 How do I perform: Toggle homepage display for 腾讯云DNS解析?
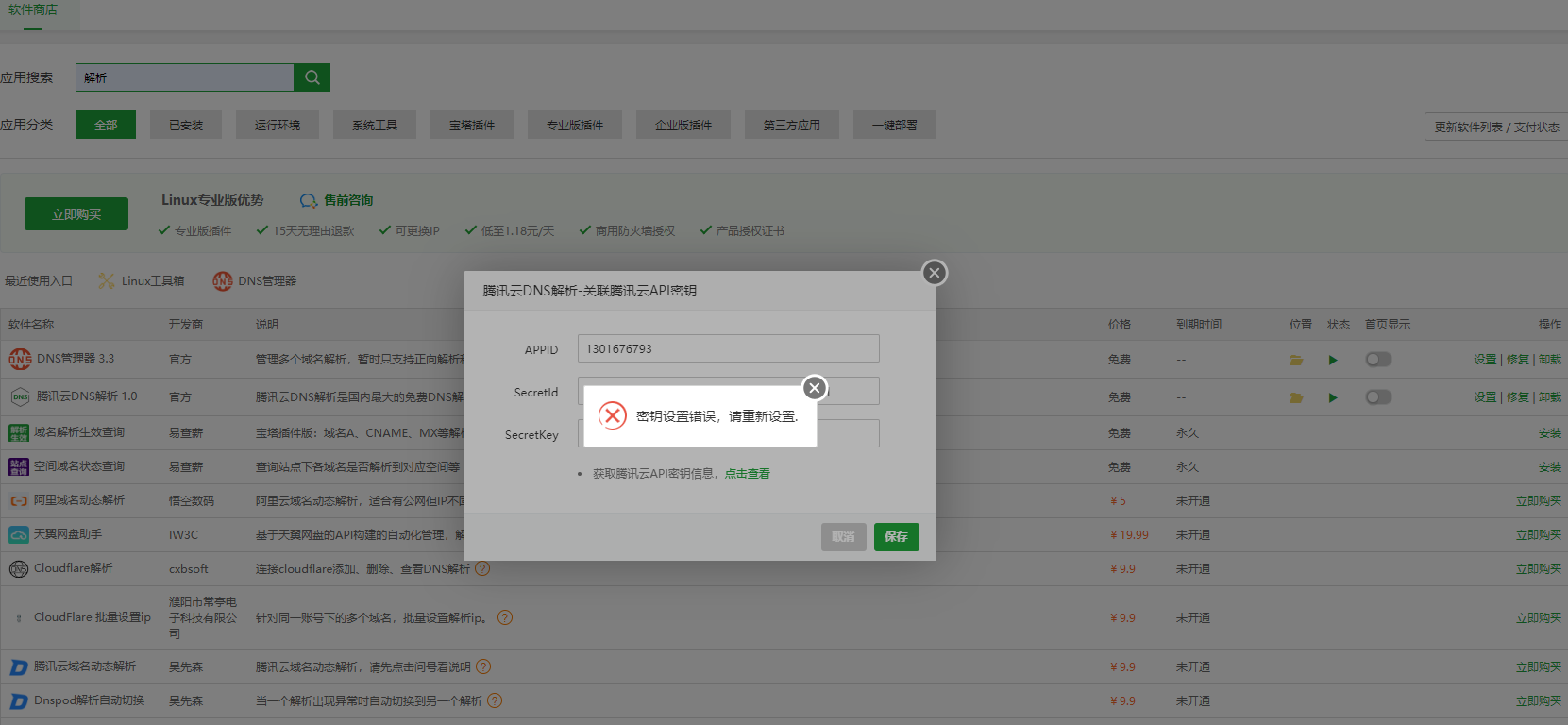coord(1378,397)
